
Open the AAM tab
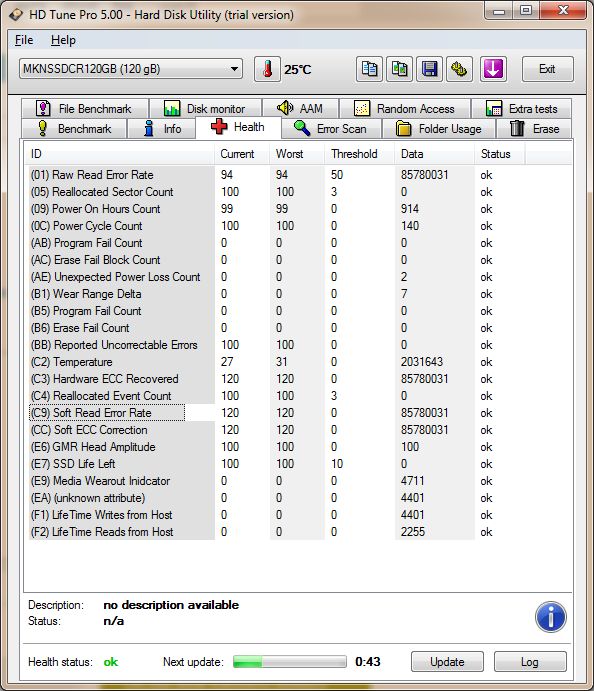301,108
